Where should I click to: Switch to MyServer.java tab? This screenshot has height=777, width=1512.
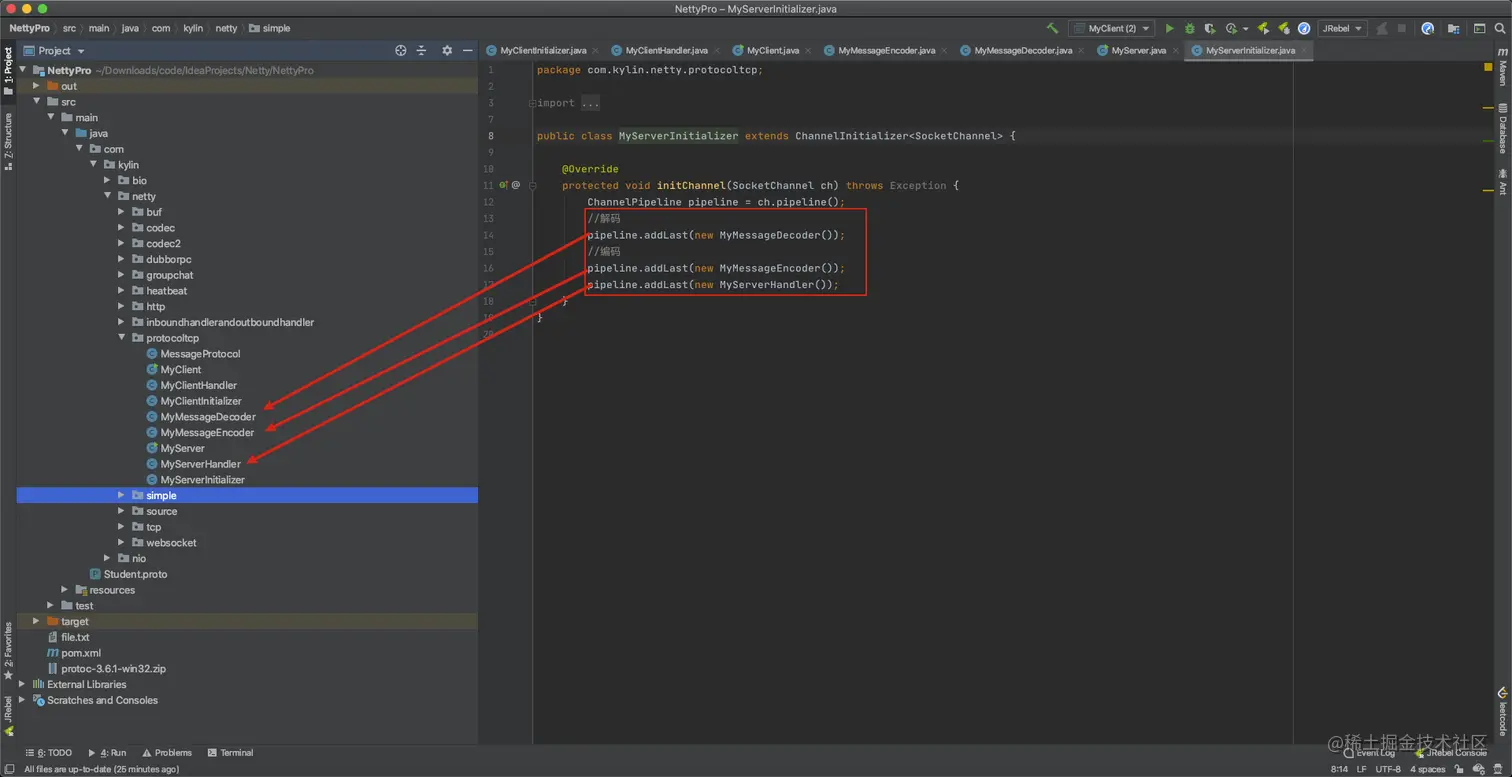point(1138,50)
